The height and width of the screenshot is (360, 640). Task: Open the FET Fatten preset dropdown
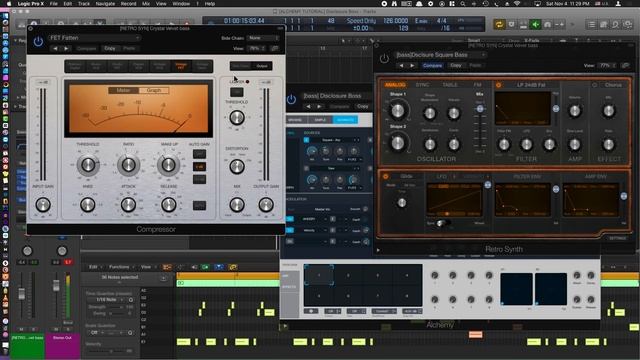[94, 38]
